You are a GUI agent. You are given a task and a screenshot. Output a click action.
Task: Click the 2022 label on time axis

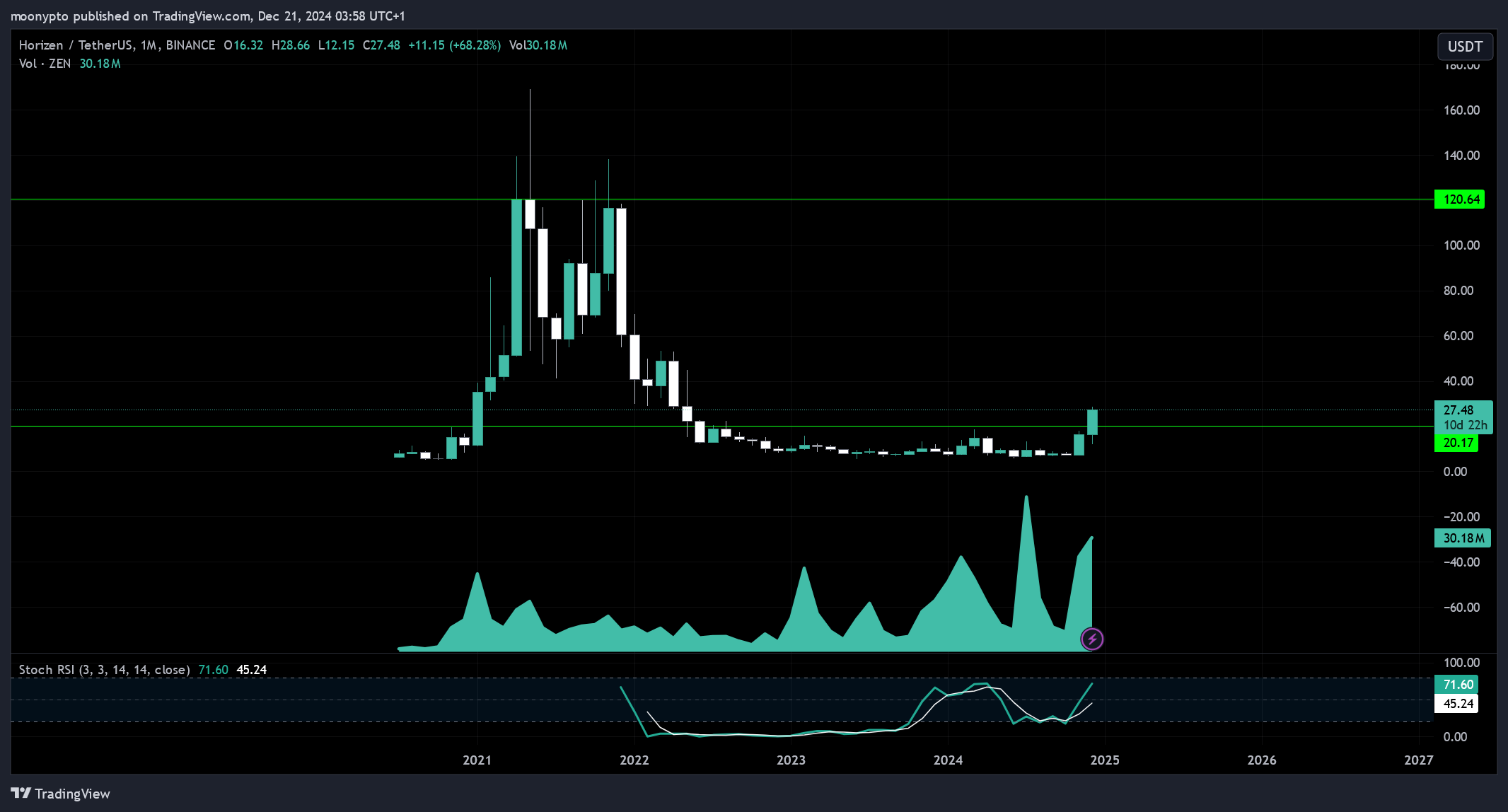[x=634, y=760]
